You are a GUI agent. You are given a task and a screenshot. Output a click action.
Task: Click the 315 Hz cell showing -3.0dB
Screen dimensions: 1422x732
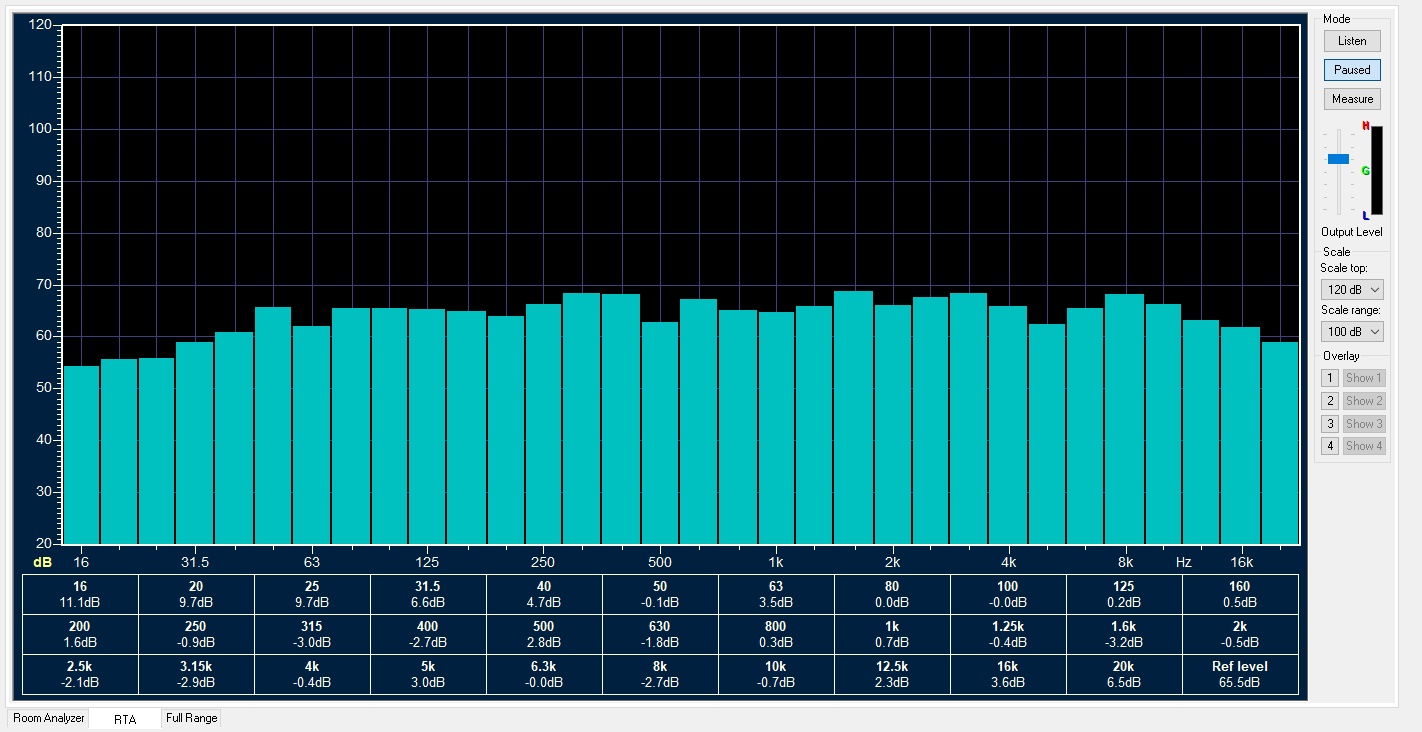tap(312, 635)
